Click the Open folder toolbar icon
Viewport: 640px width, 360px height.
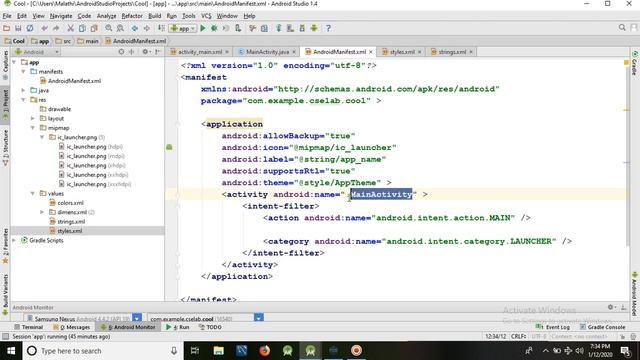click(x=7, y=28)
